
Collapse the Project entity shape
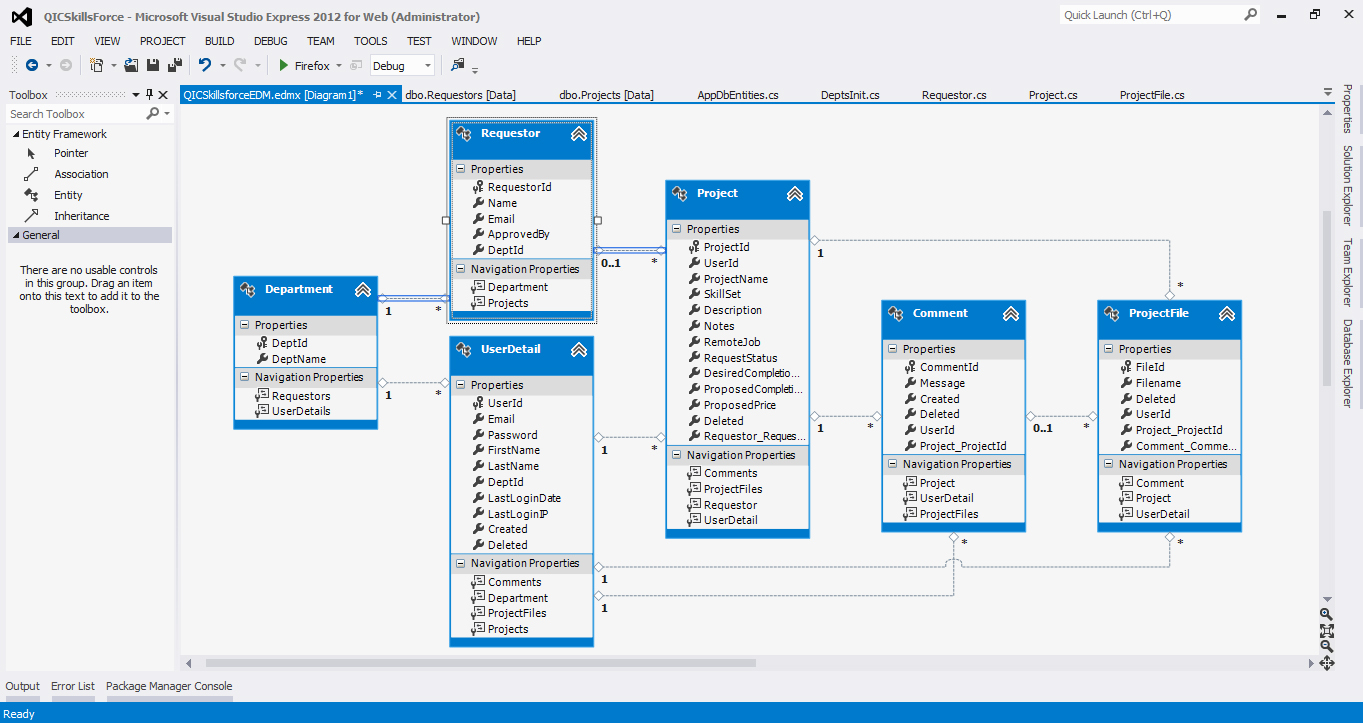[794, 194]
